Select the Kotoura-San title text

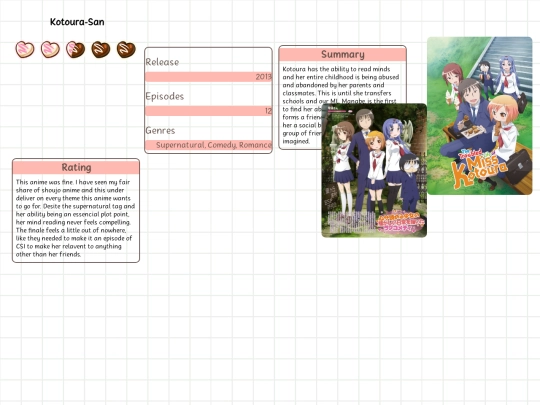point(77,22)
